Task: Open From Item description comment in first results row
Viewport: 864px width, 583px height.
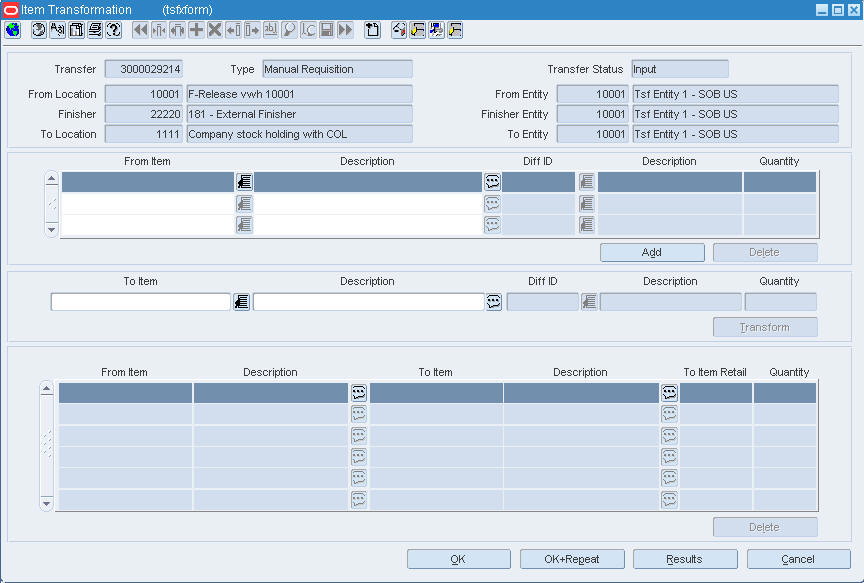Action: point(359,393)
